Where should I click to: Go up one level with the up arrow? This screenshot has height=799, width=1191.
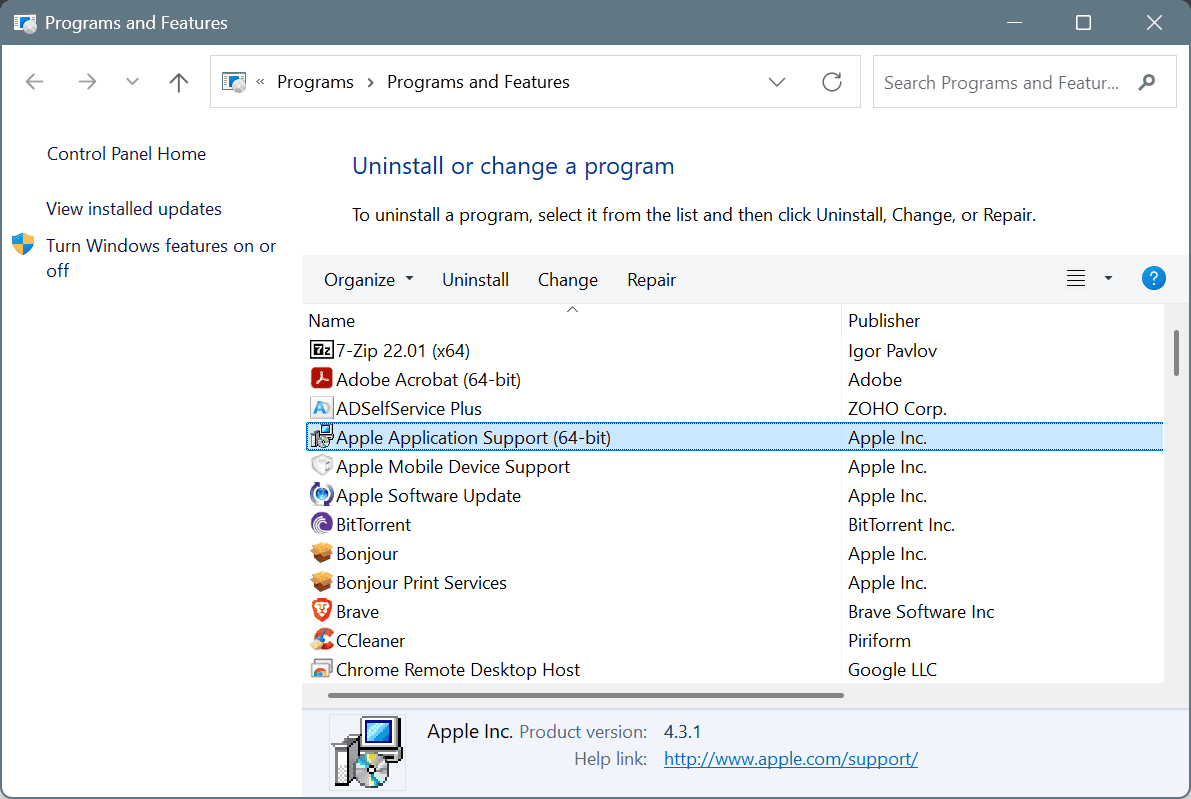tap(178, 82)
